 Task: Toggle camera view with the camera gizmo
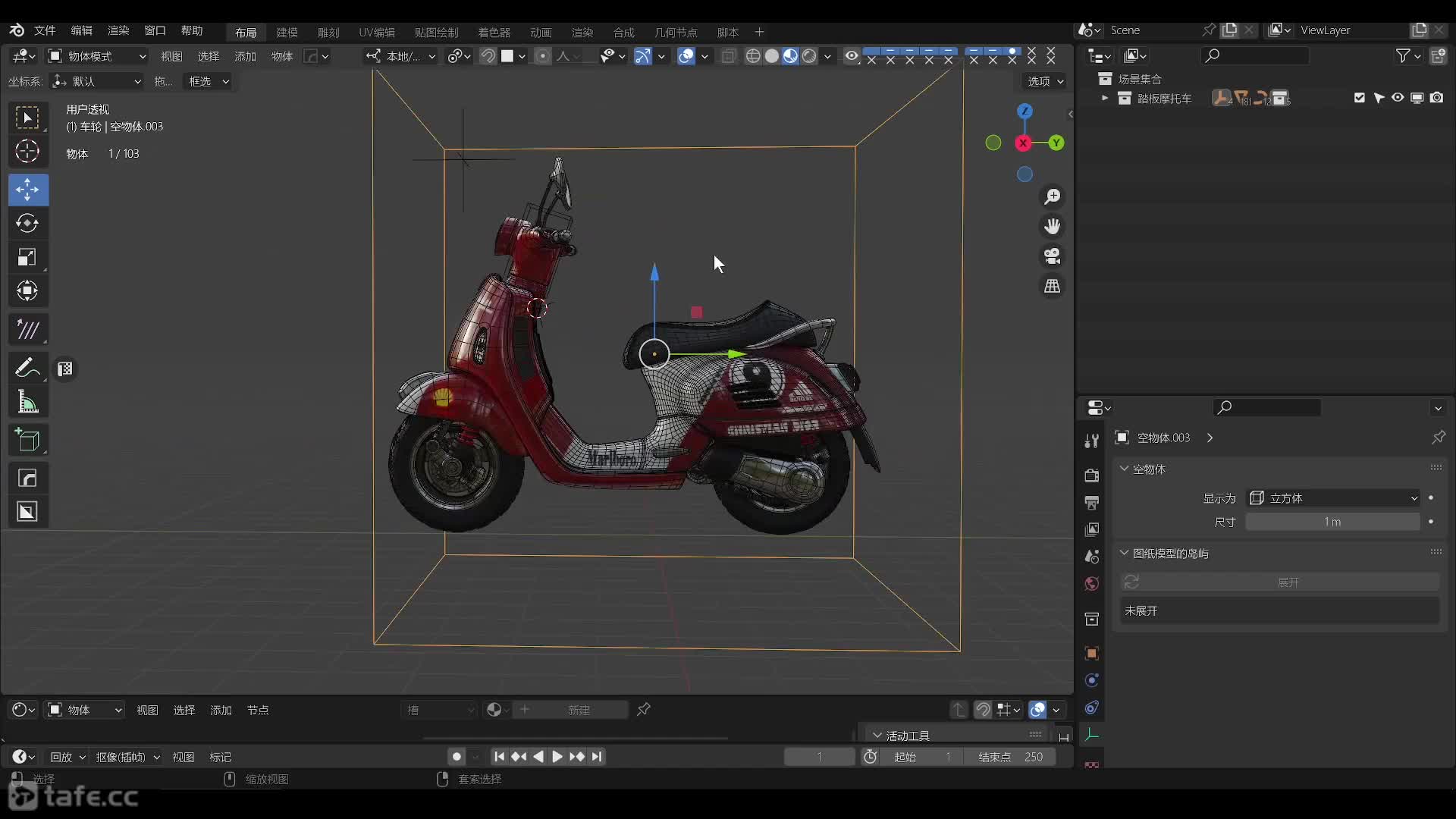tap(1053, 256)
